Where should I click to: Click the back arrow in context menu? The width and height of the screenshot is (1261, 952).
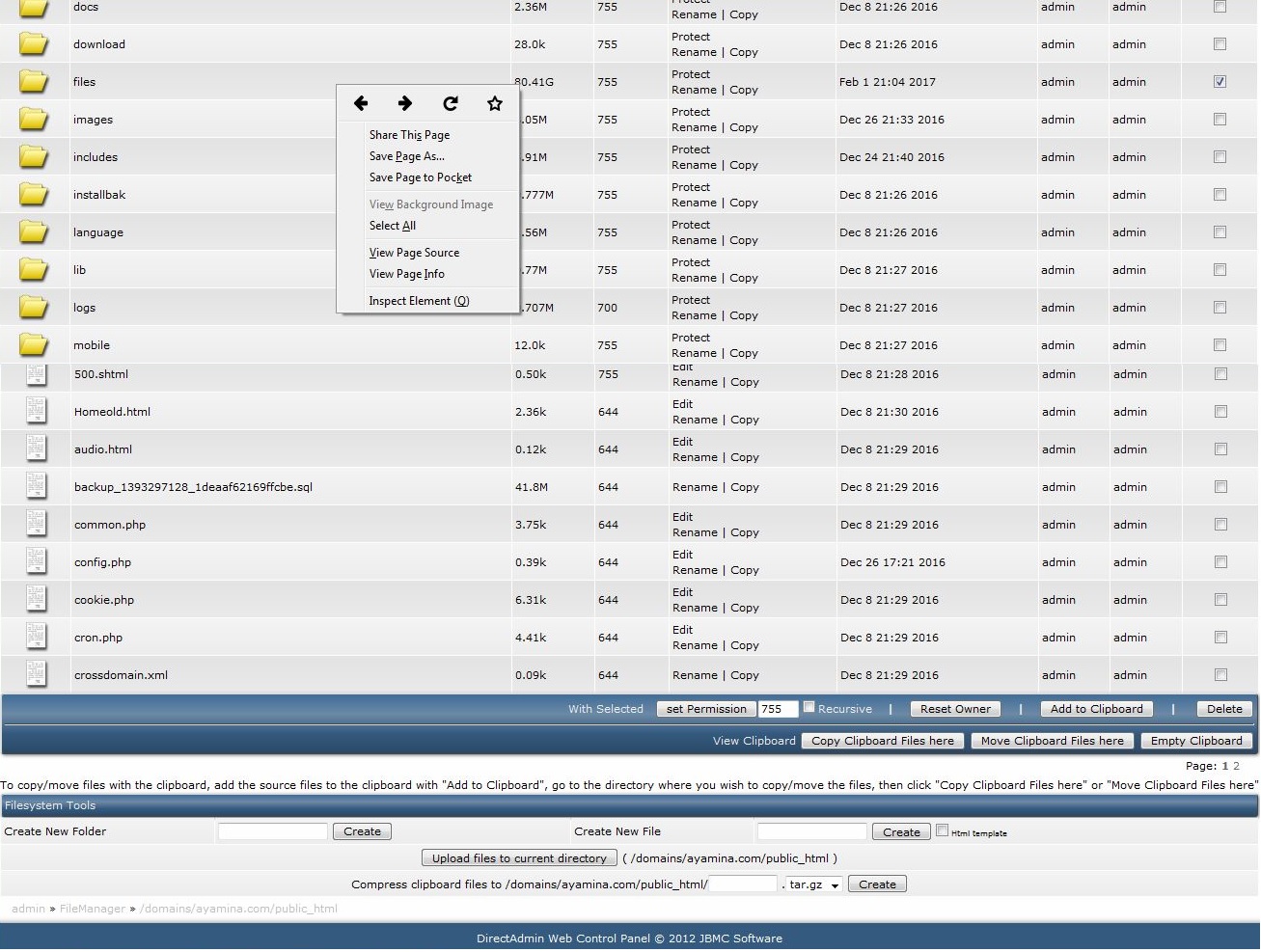[361, 103]
